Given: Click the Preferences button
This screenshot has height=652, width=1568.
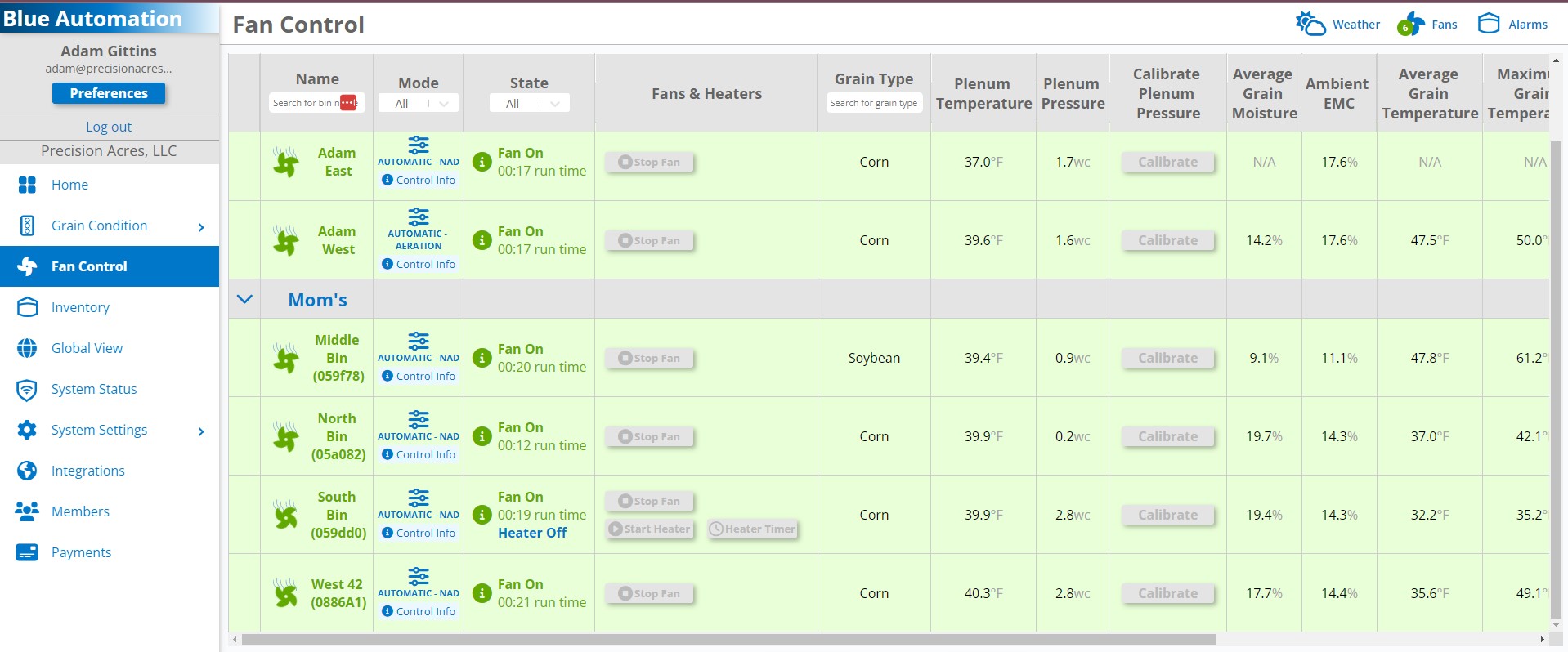Looking at the screenshot, I should (109, 93).
